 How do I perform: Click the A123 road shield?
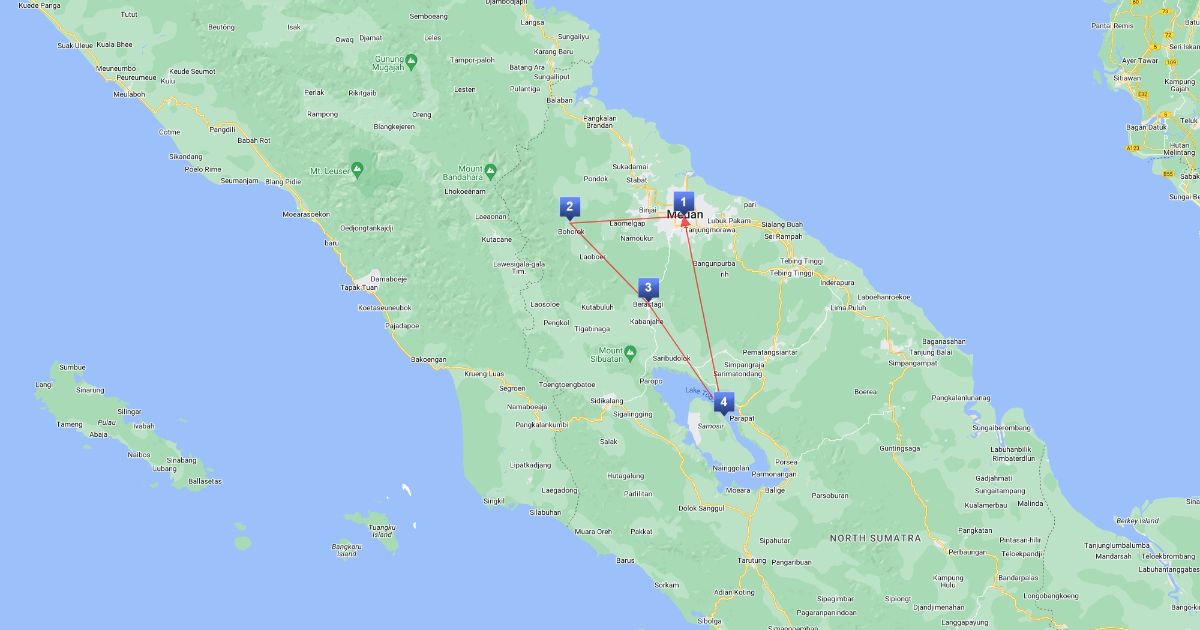pyautogui.click(x=1132, y=147)
